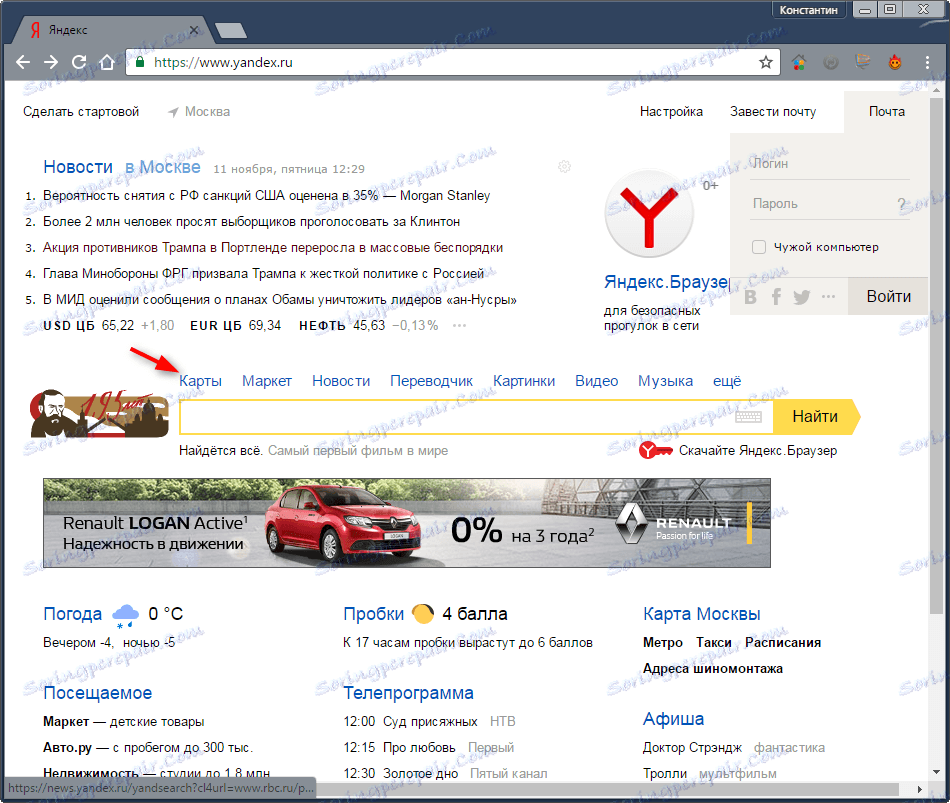Click the Москва city link
The image size is (950, 803).
click(x=207, y=112)
